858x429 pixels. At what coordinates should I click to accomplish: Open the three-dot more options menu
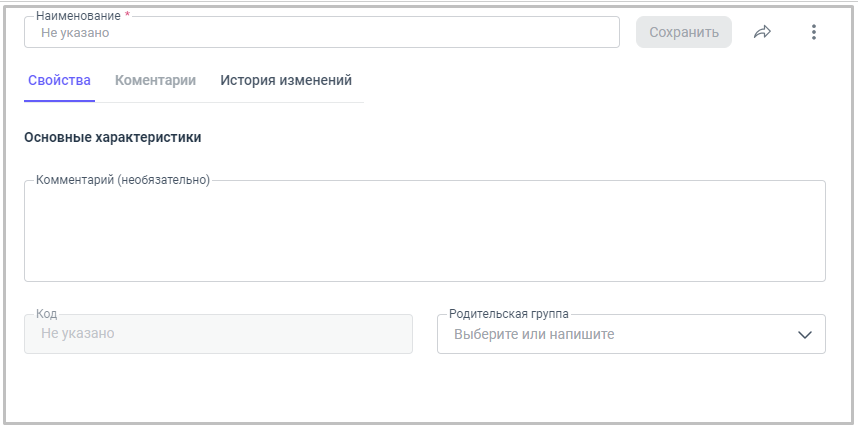click(813, 32)
